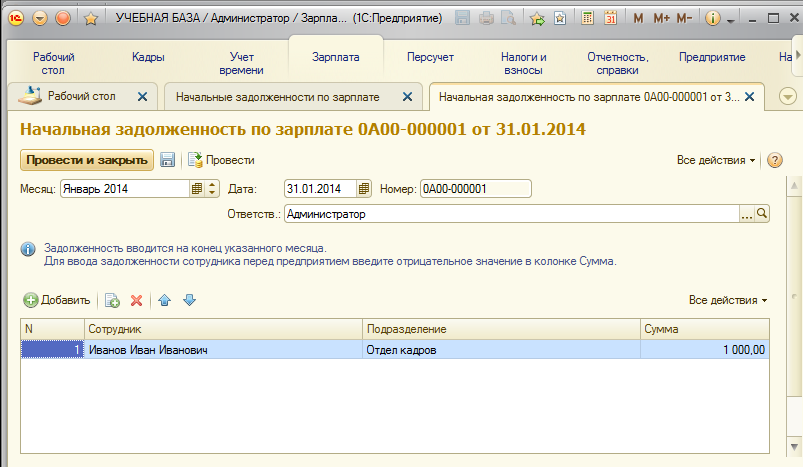Click the Месяц field Январь 2014

[x=124, y=188]
